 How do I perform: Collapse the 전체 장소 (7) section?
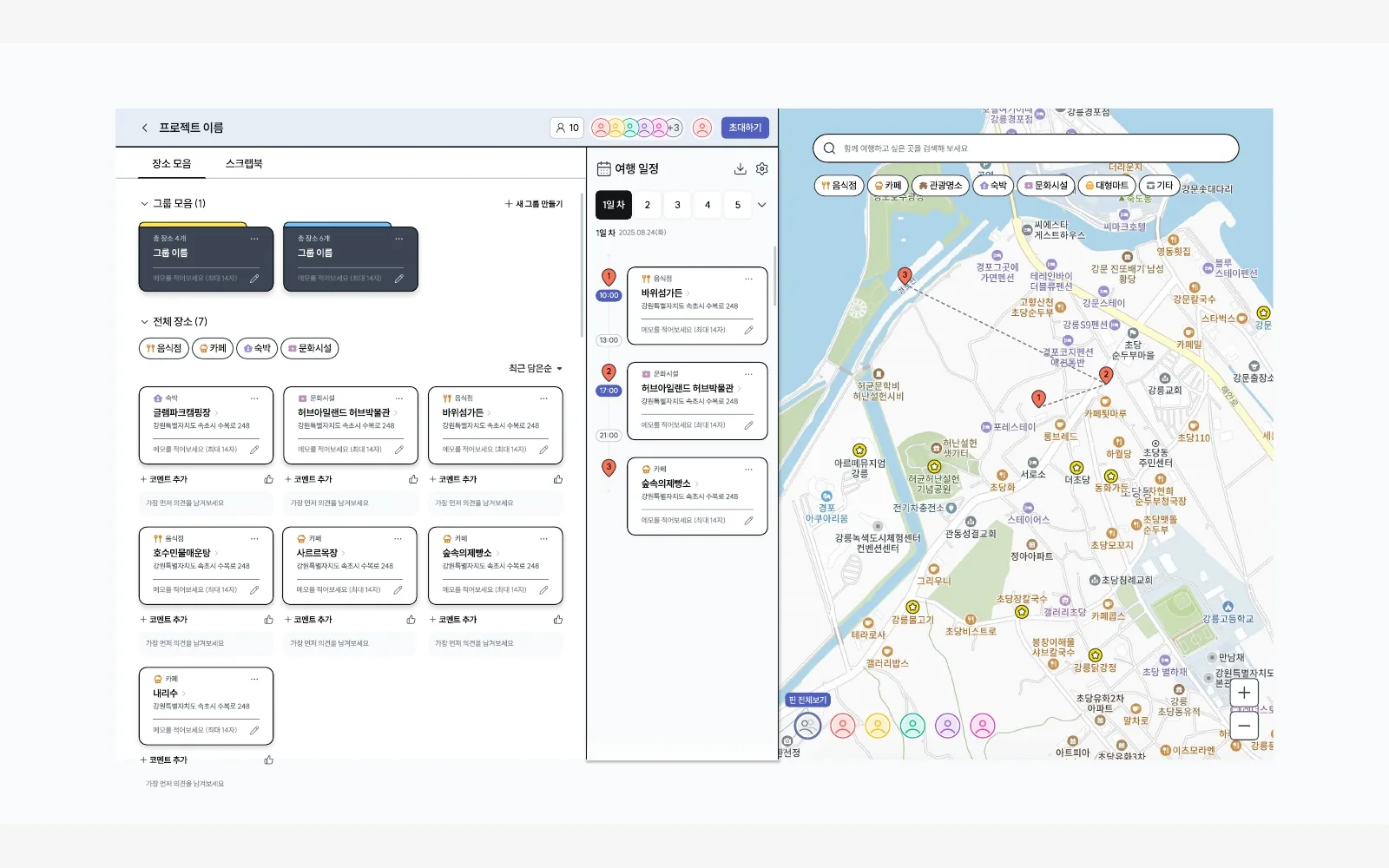click(144, 321)
